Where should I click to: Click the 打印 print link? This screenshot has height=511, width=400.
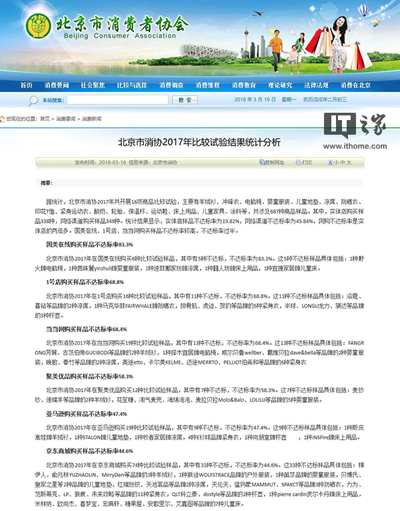(307, 162)
